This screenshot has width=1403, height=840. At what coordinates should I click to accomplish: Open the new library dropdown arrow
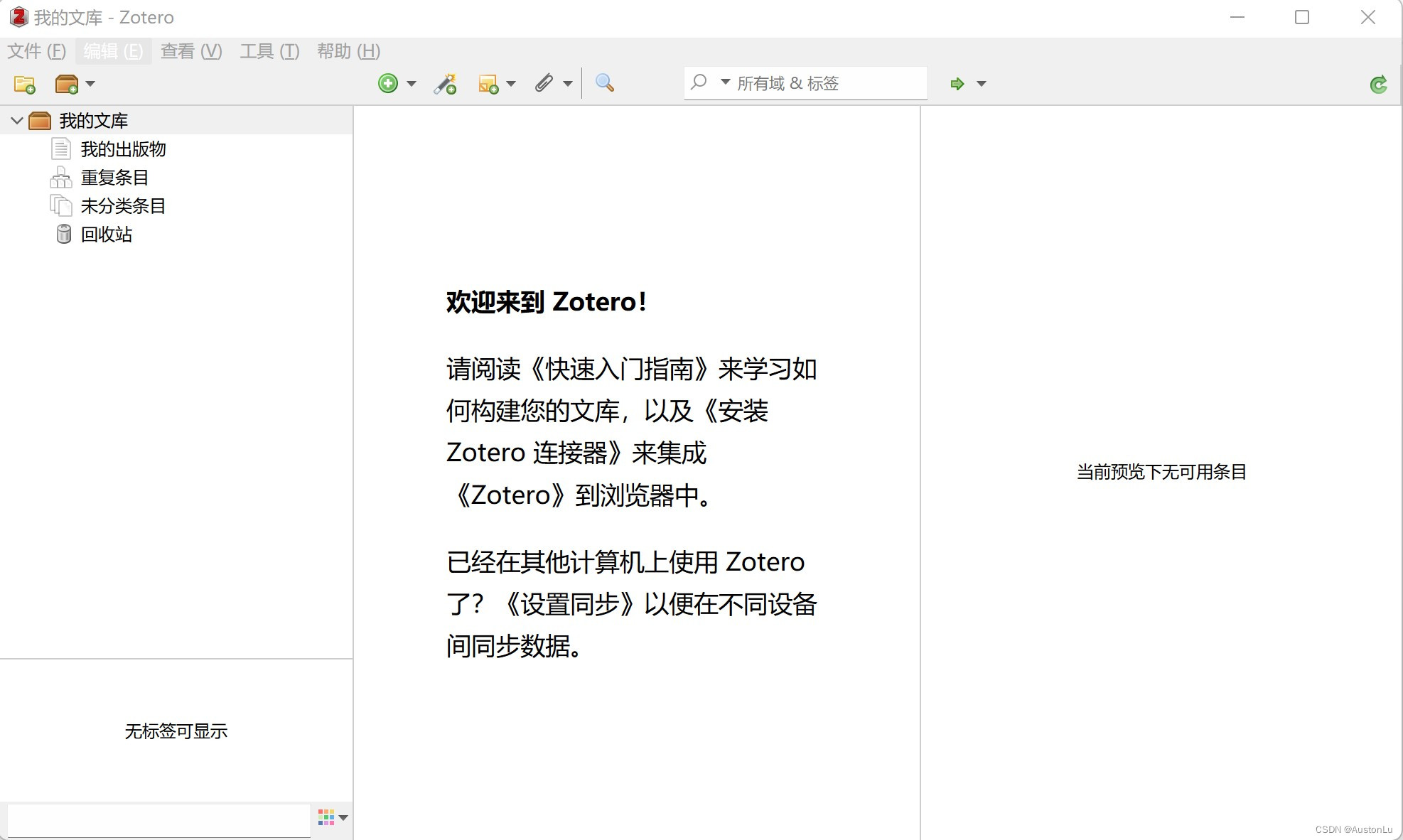(x=90, y=84)
